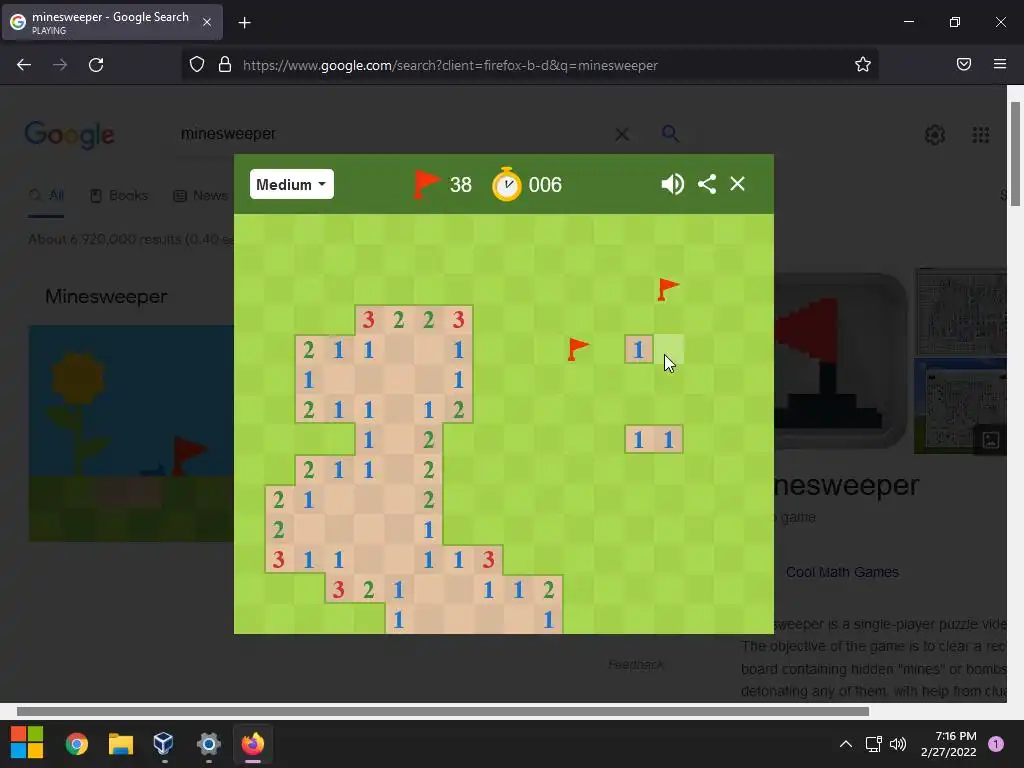Switch to Firefox in taskbar

coord(253,743)
